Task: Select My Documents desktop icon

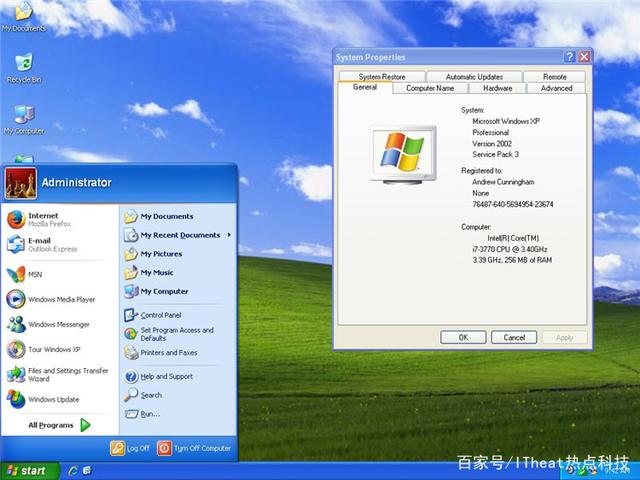Action: [x=24, y=17]
